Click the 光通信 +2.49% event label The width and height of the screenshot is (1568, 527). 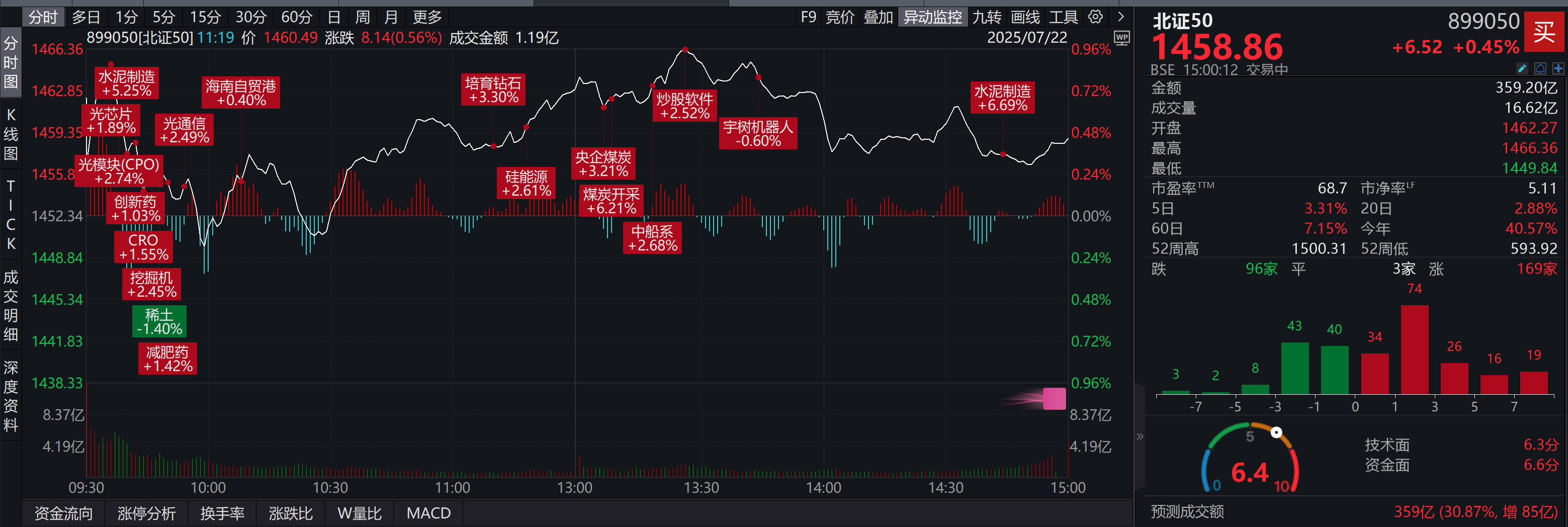185,130
